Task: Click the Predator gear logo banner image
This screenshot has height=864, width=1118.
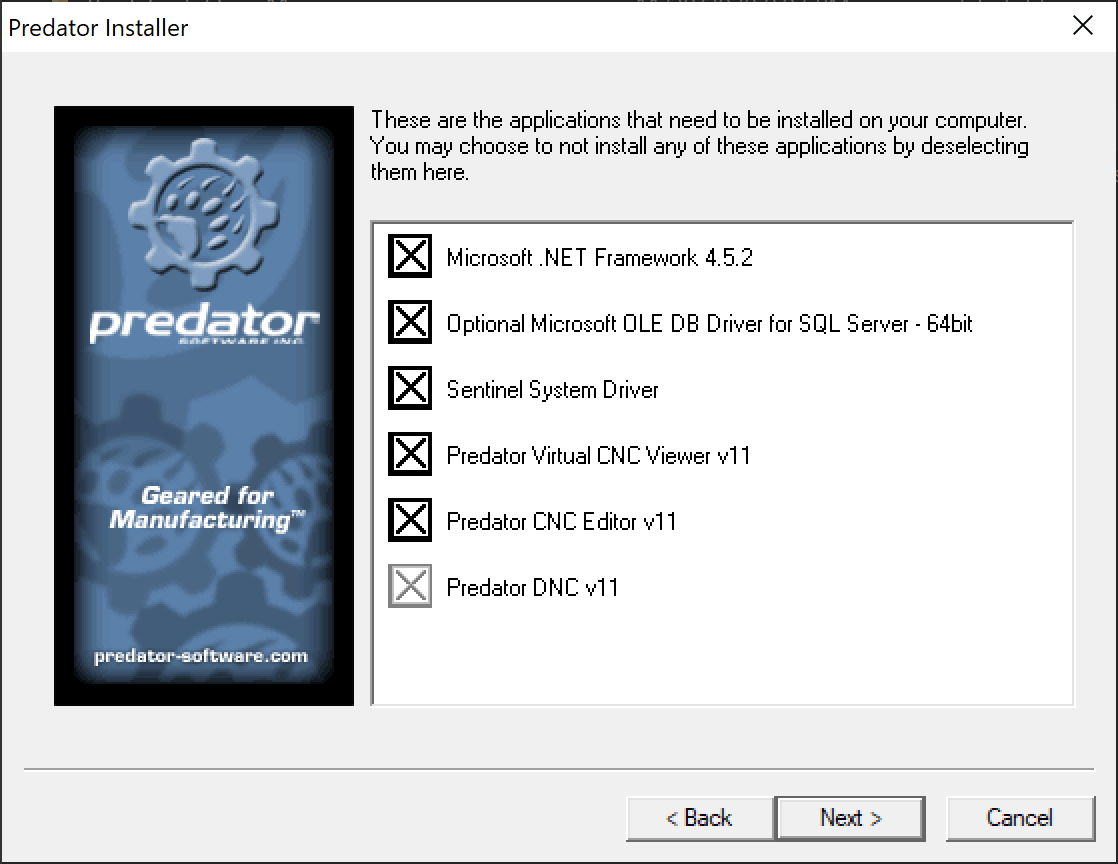Action: 204,406
